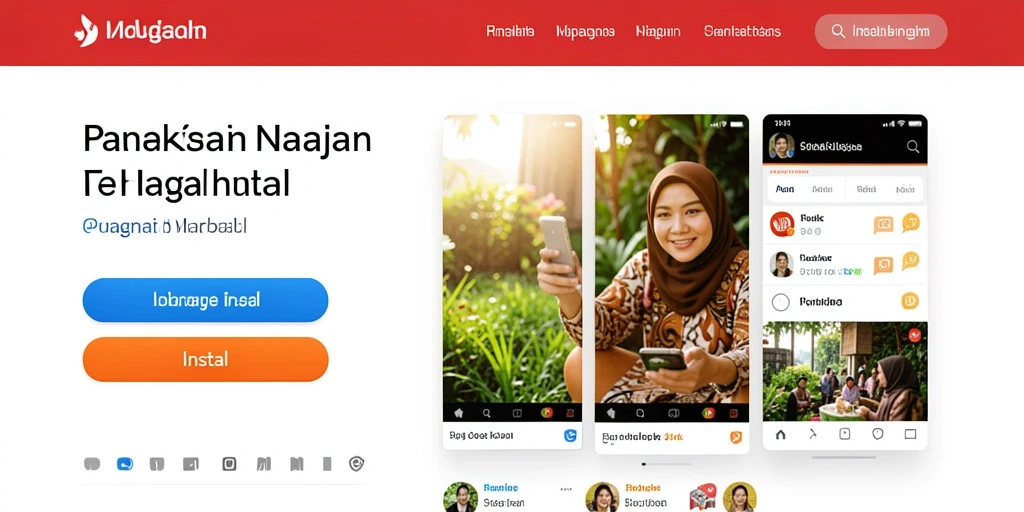Tap the red icon ending the garden phone bottom bar

tap(570, 413)
